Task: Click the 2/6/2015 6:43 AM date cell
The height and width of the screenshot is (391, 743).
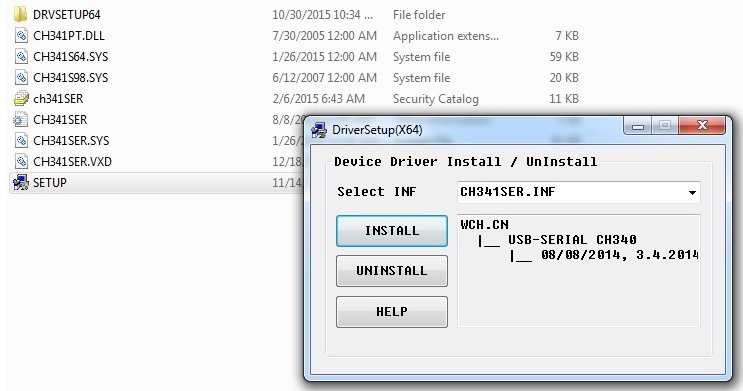Action: tap(318, 99)
